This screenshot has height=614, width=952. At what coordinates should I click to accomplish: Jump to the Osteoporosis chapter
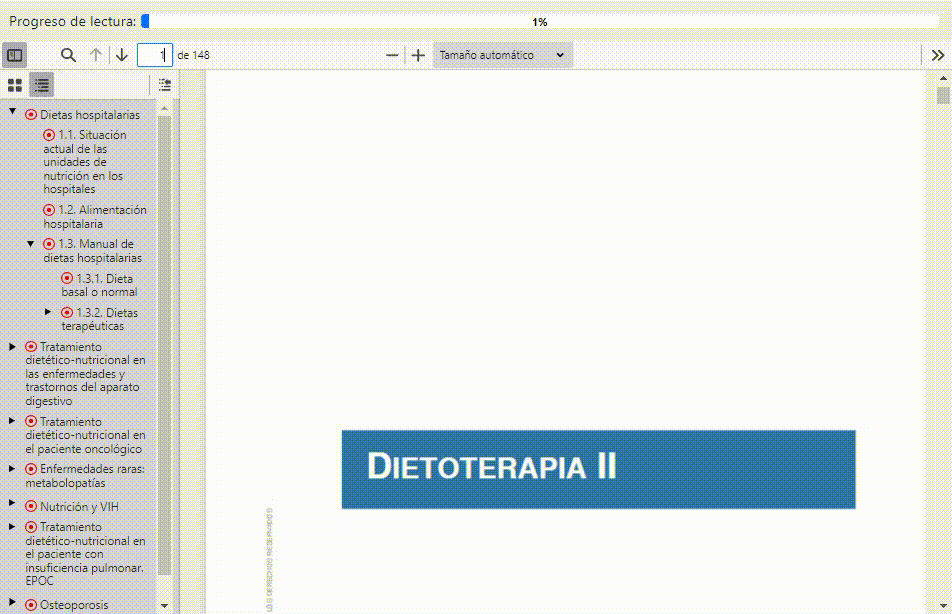[67, 604]
